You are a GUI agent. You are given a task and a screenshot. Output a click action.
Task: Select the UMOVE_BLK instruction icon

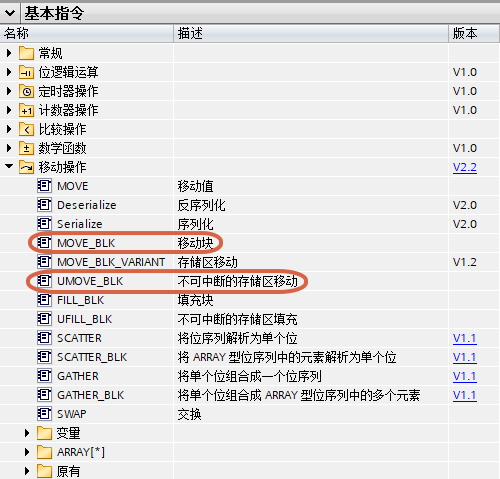coord(44,281)
